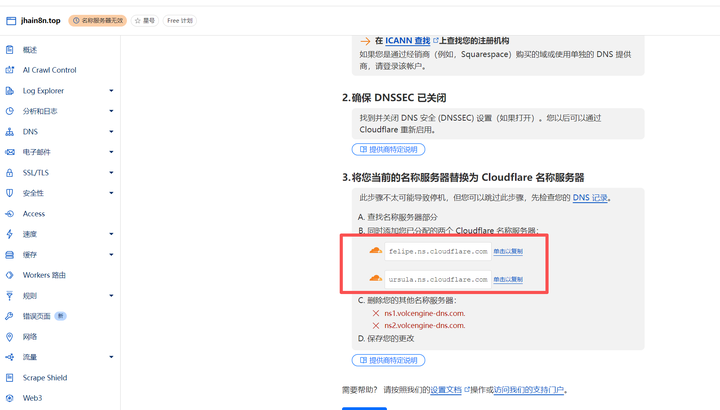Expand the 电子邮件 section arrow

(111, 152)
